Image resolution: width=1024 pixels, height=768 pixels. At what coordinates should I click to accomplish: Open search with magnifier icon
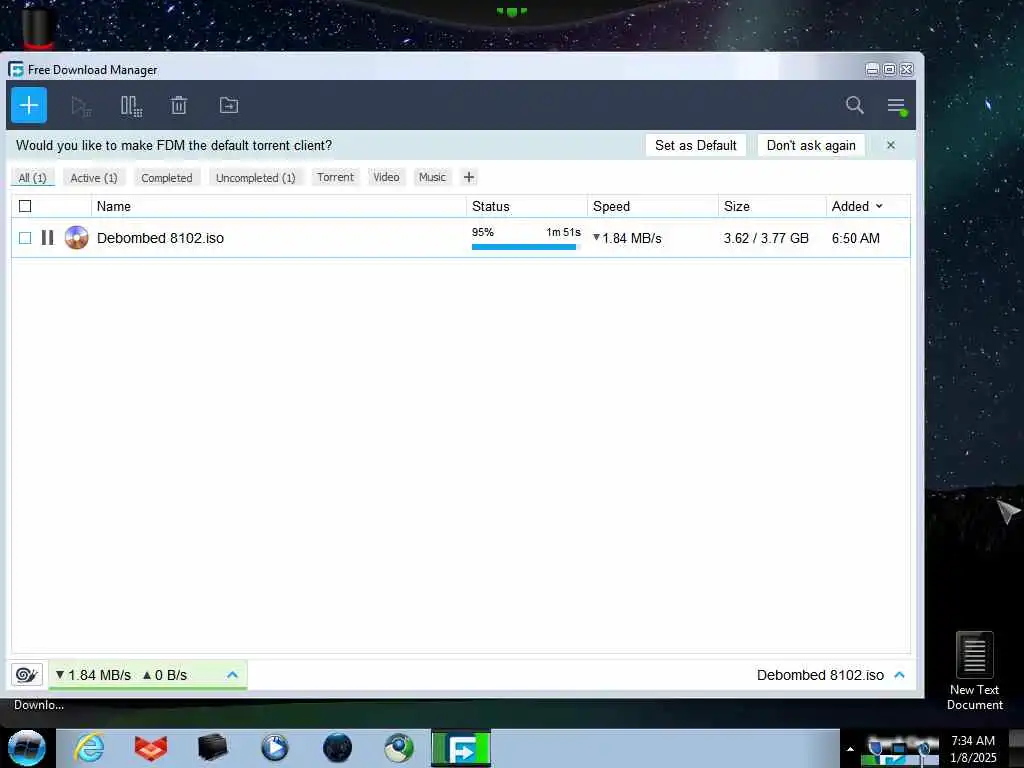(x=854, y=105)
